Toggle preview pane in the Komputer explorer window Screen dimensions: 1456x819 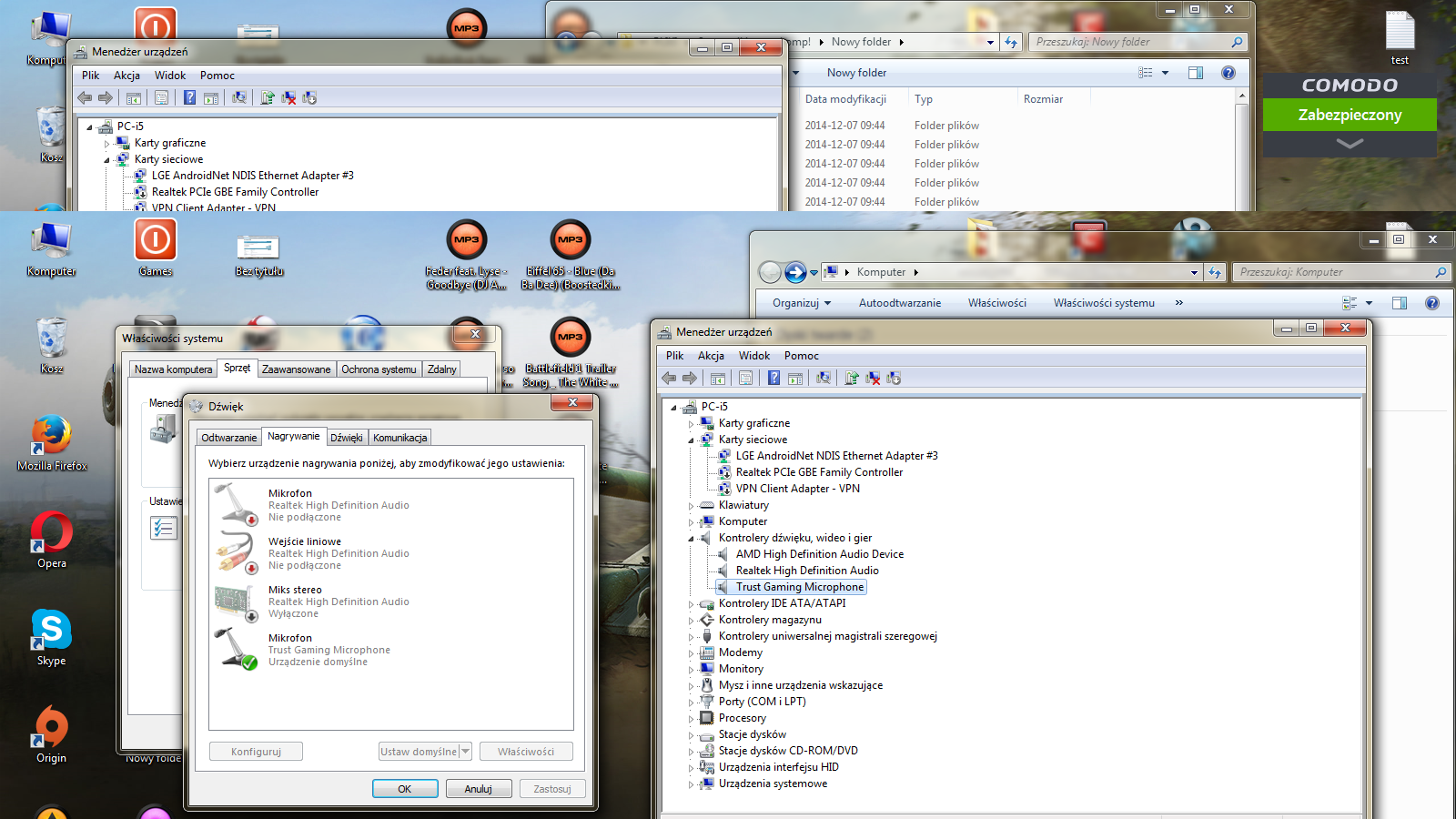(1400, 303)
